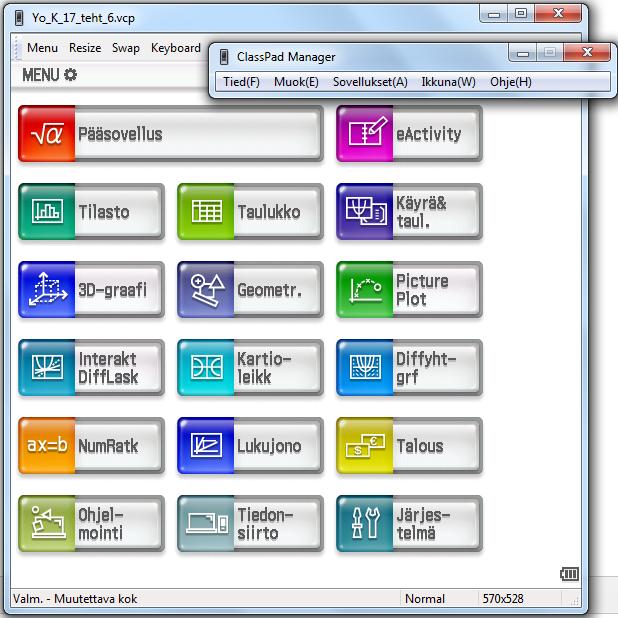Viewport: 618px width, 618px height.
Task: Minimize the Yo_K_17_teht_6.vcp window
Action: [x=493, y=14]
